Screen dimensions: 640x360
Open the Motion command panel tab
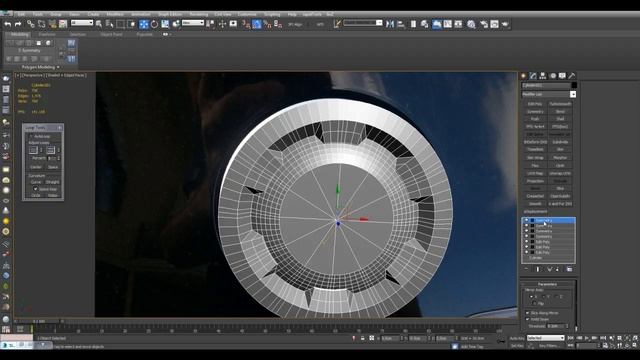[x=553, y=76]
